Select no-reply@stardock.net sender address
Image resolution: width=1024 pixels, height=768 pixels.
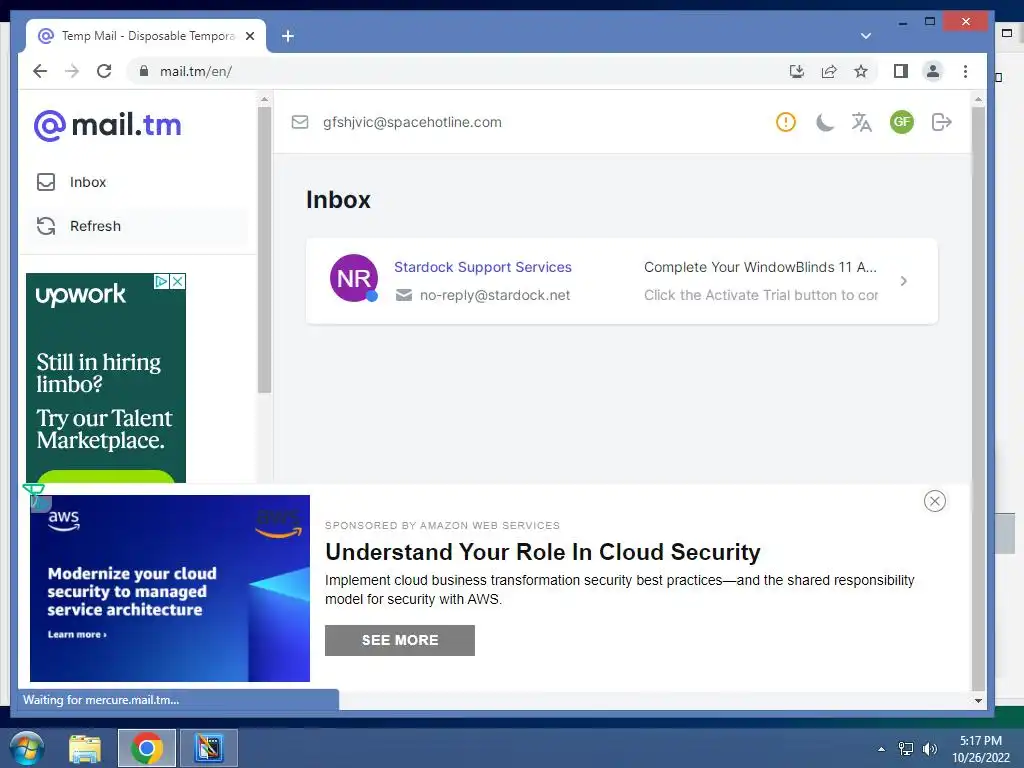point(495,295)
